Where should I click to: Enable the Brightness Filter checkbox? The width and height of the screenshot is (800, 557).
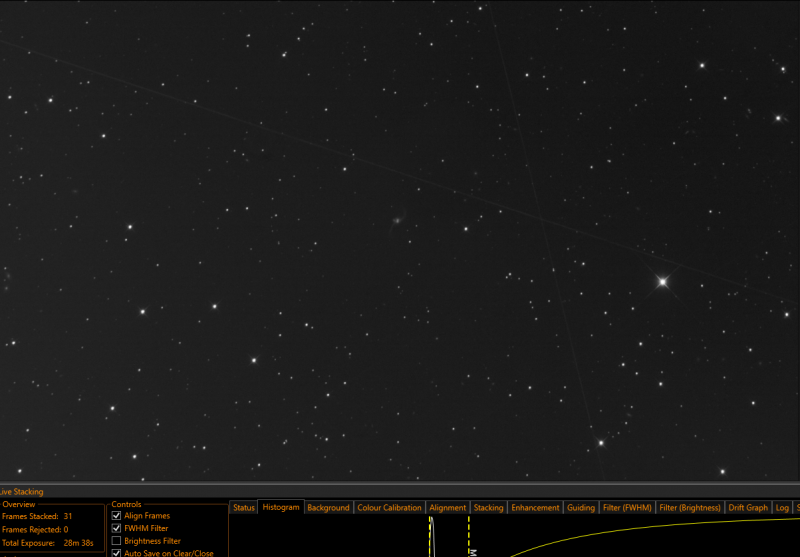[x=116, y=541]
